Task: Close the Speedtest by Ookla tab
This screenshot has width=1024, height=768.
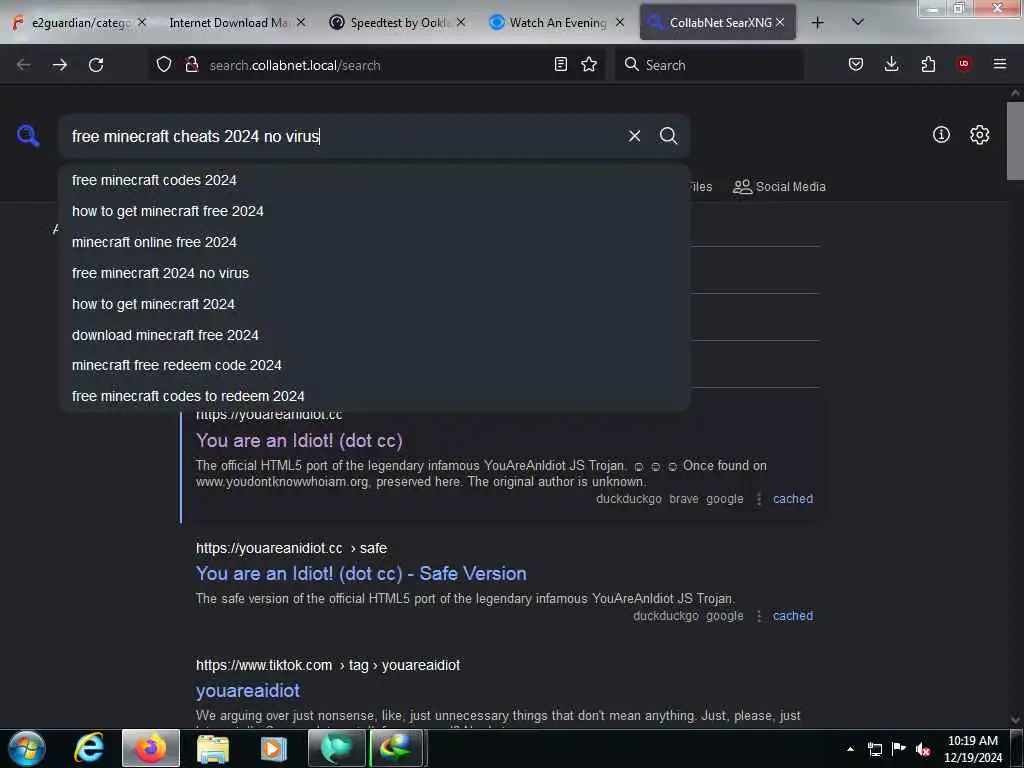Action: coord(461,23)
